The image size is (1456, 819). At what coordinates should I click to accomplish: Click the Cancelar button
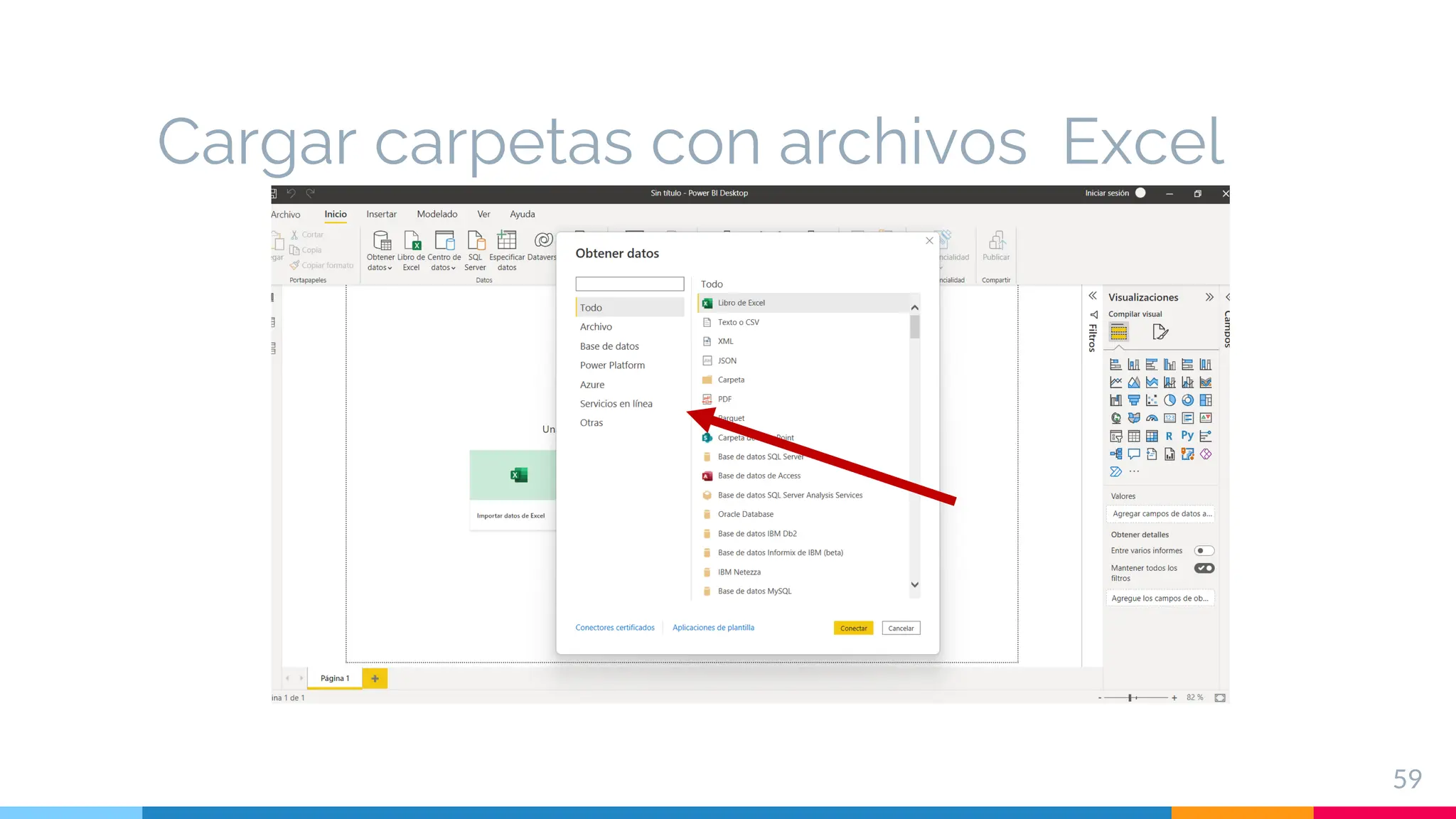(901, 628)
